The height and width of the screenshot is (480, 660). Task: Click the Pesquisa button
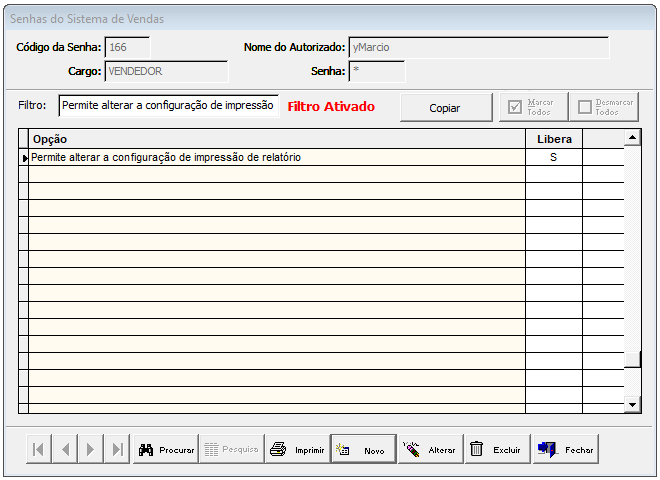pos(231,450)
